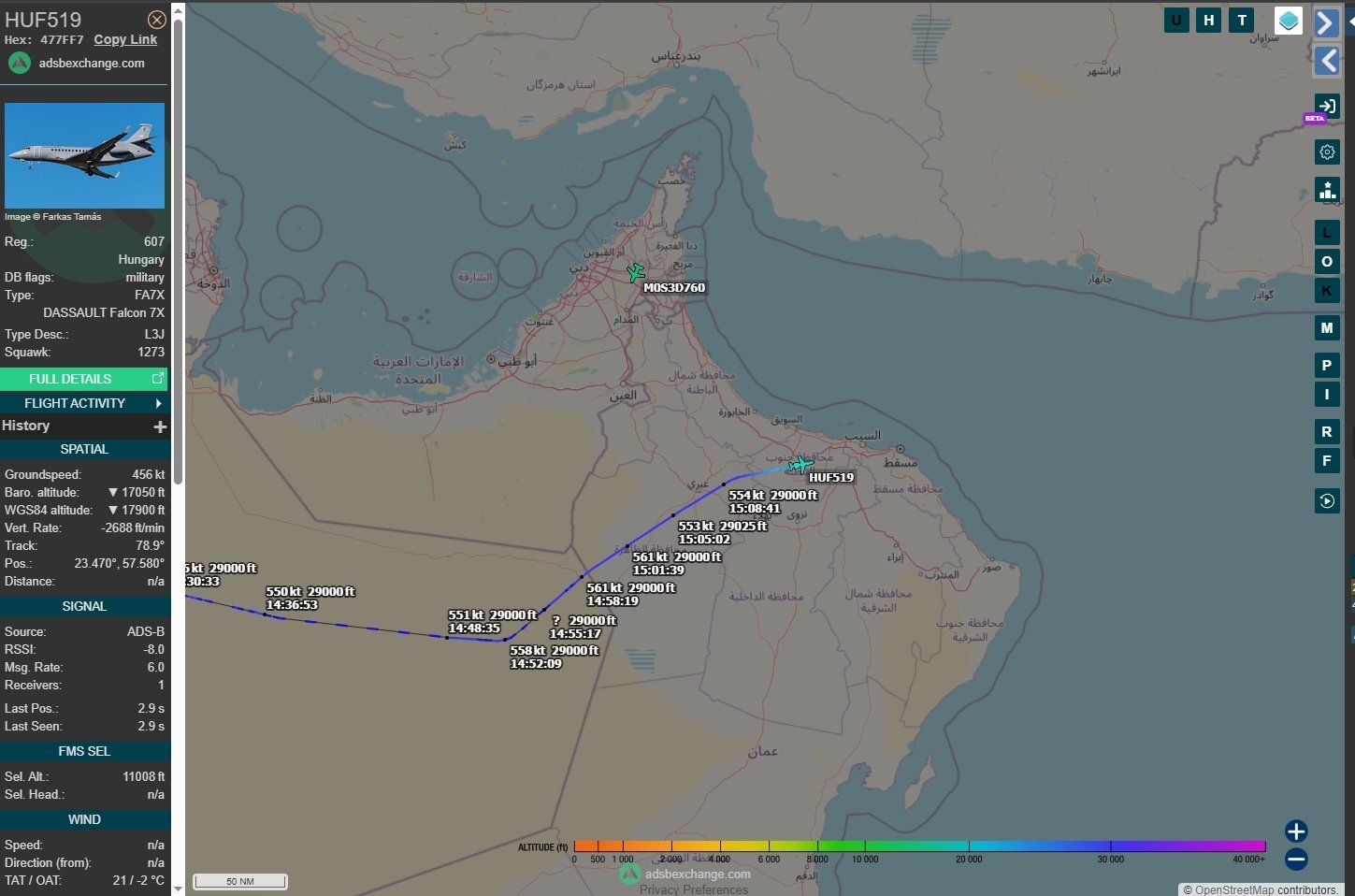Click the FULL DETAILS button
The height and width of the screenshot is (896, 1355).
84,379
